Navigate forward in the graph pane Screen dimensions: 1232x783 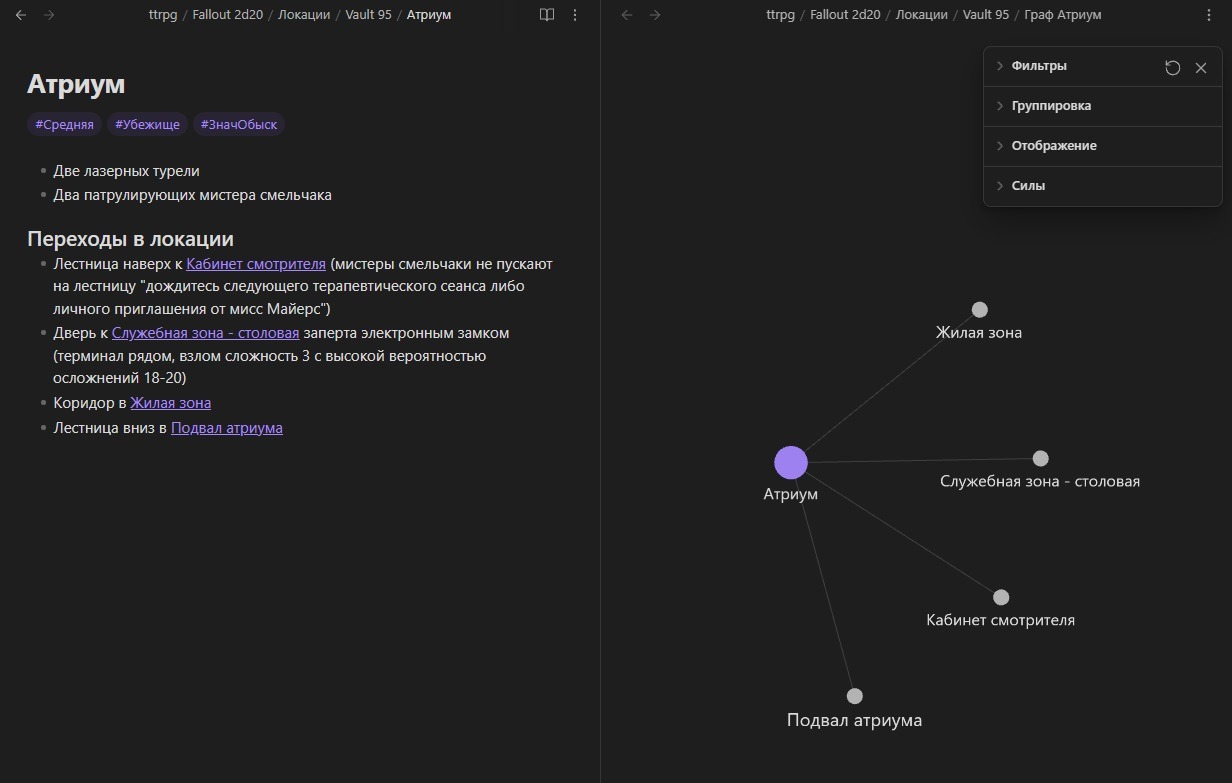tap(655, 15)
